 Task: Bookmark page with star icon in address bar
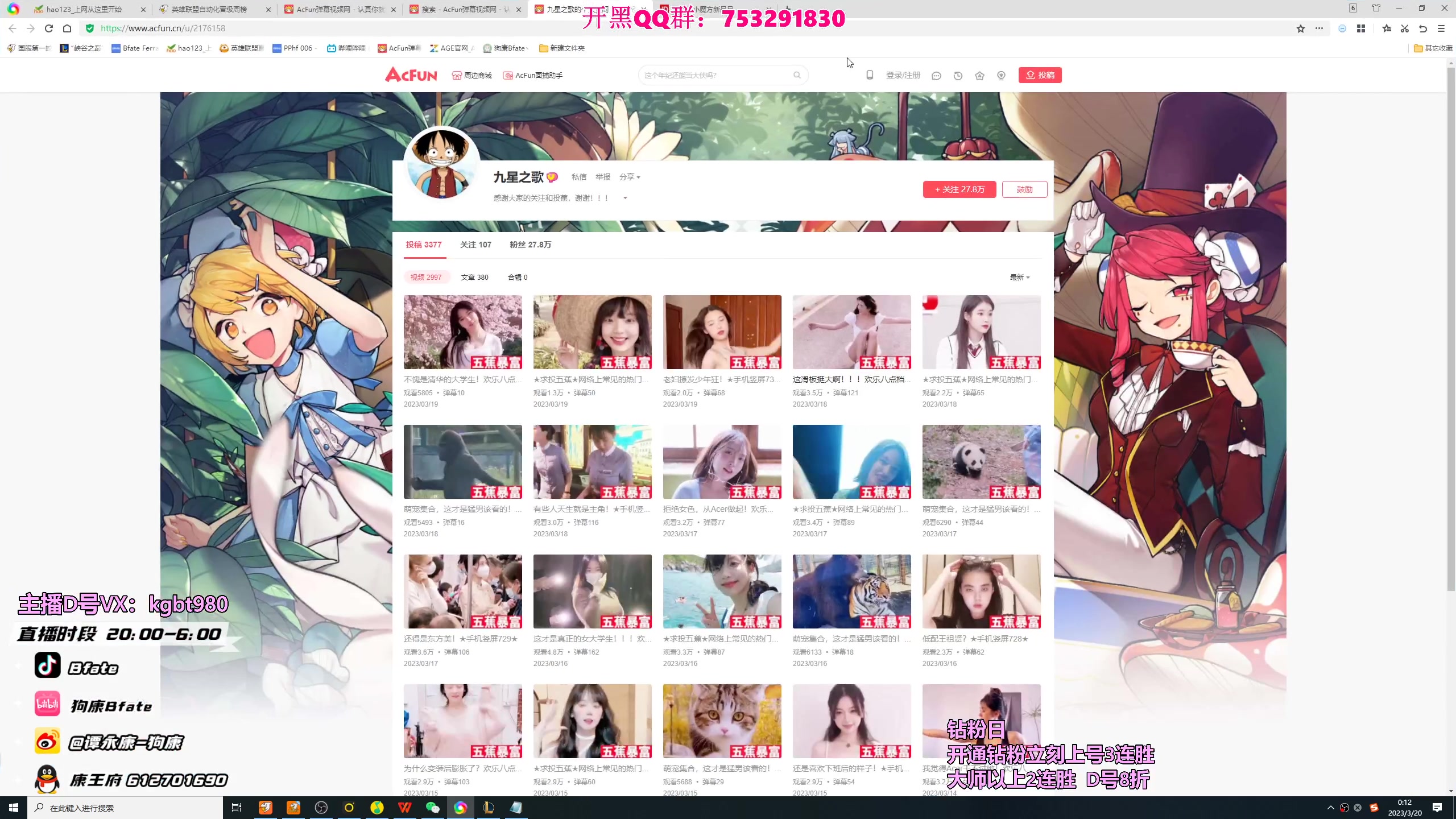click(x=1300, y=28)
